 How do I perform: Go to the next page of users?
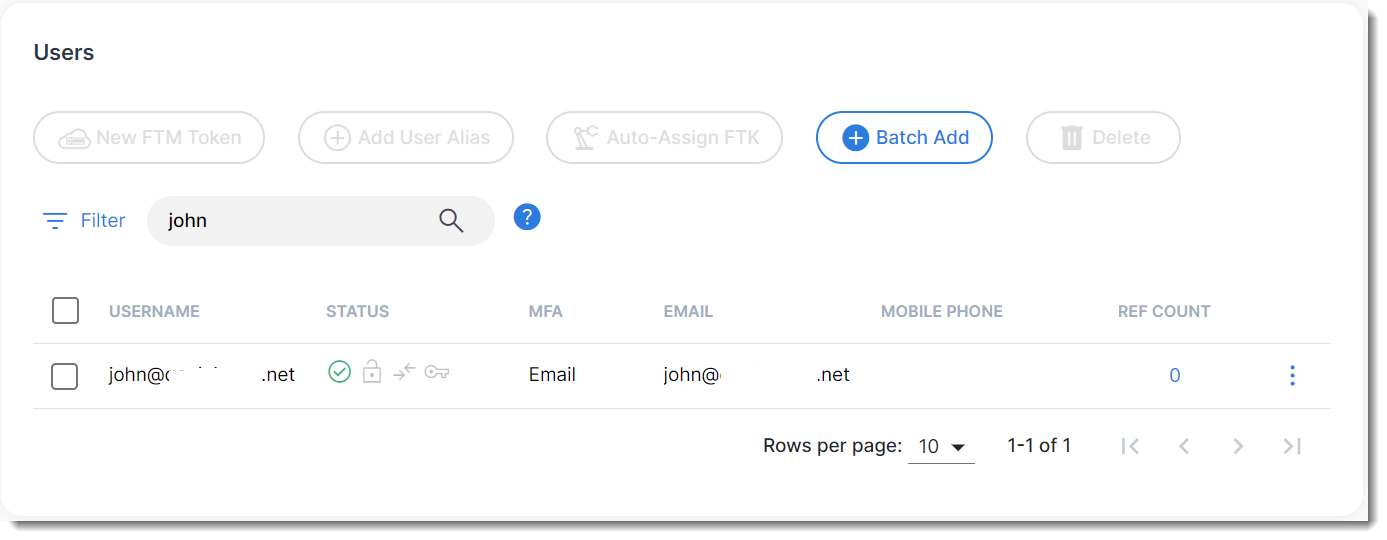pyautogui.click(x=1238, y=446)
